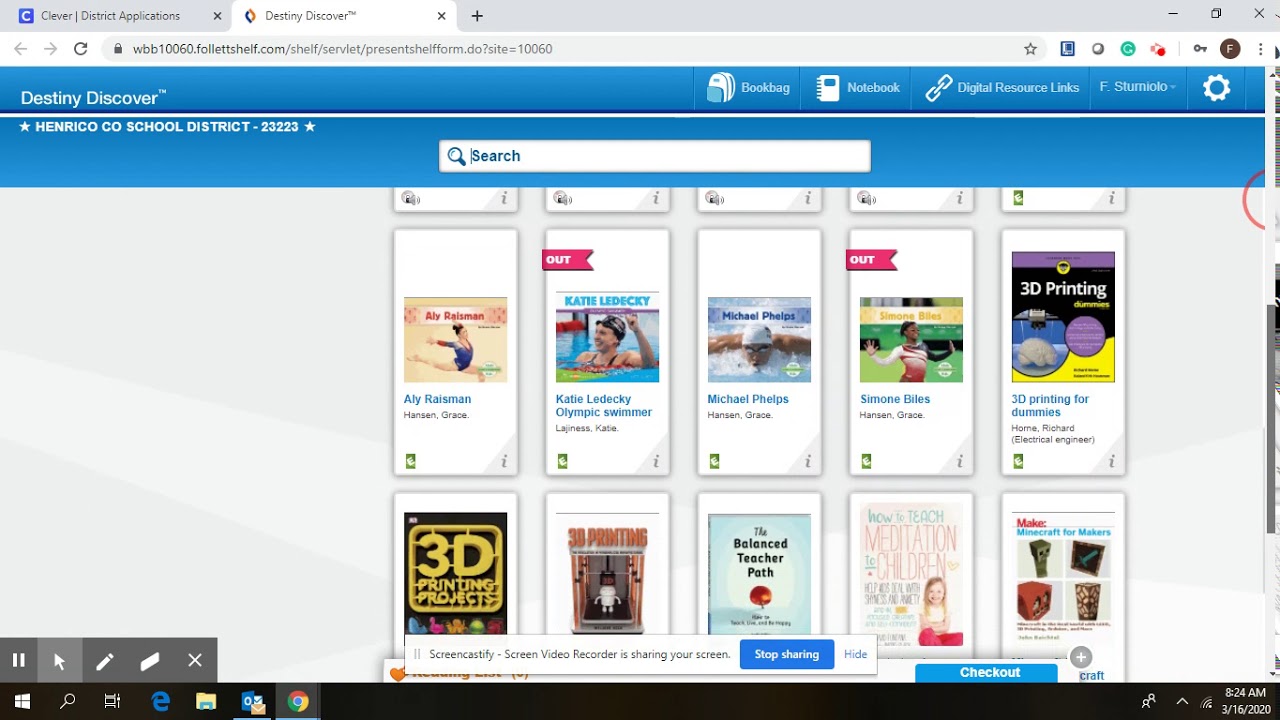Close the Screencastify drawing toolbar
The width and height of the screenshot is (1280, 720).
pyautogui.click(x=195, y=660)
